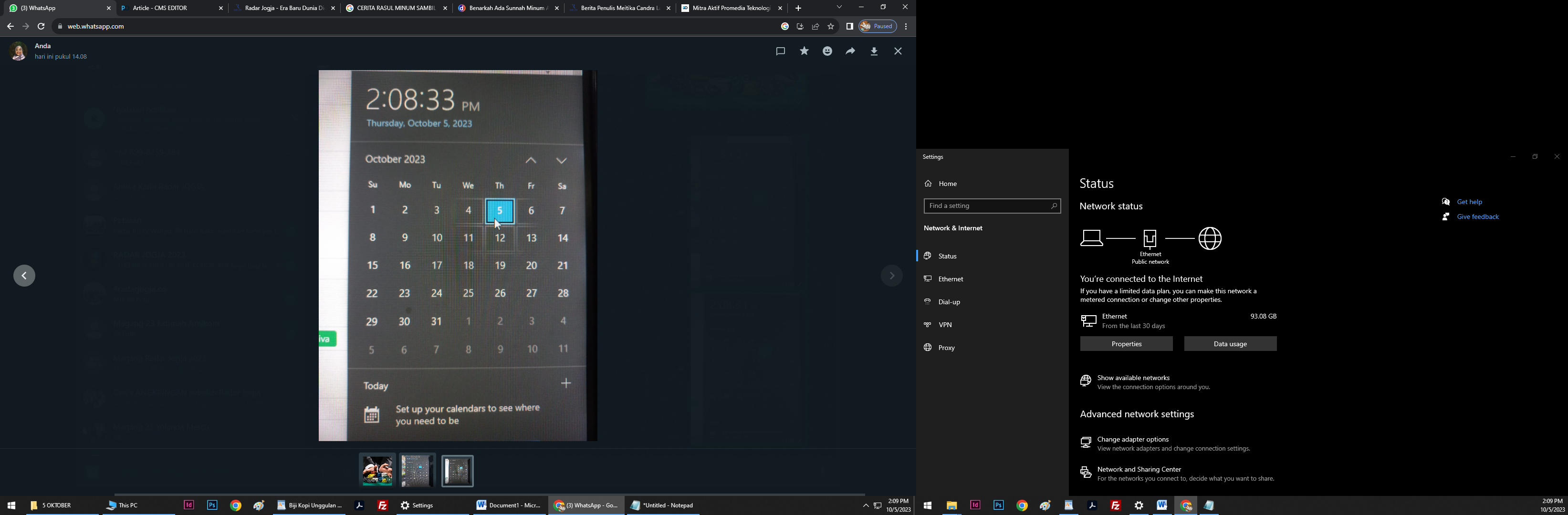Open the Get help link
1568x515 pixels.
(1469, 202)
